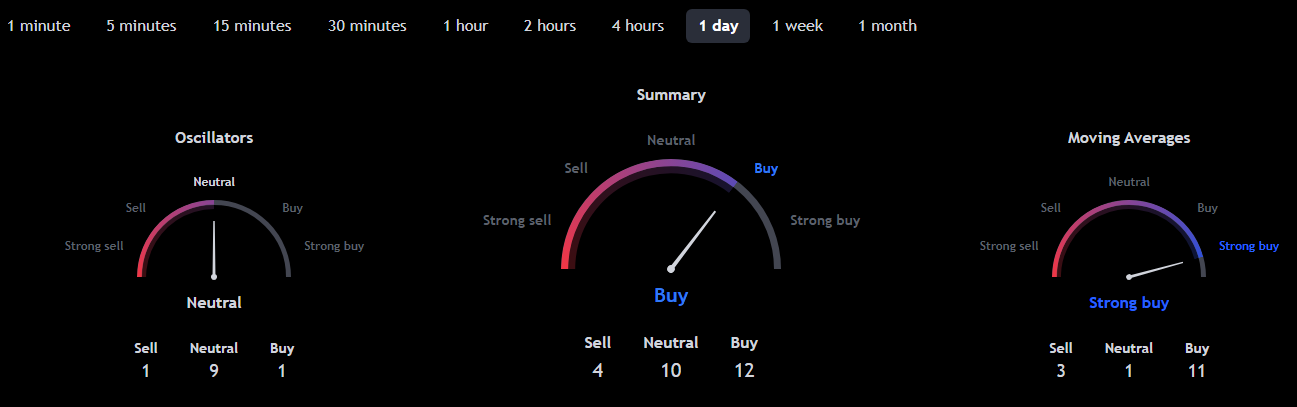Click the Moving Averages gauge needle

pos(1157,269)
